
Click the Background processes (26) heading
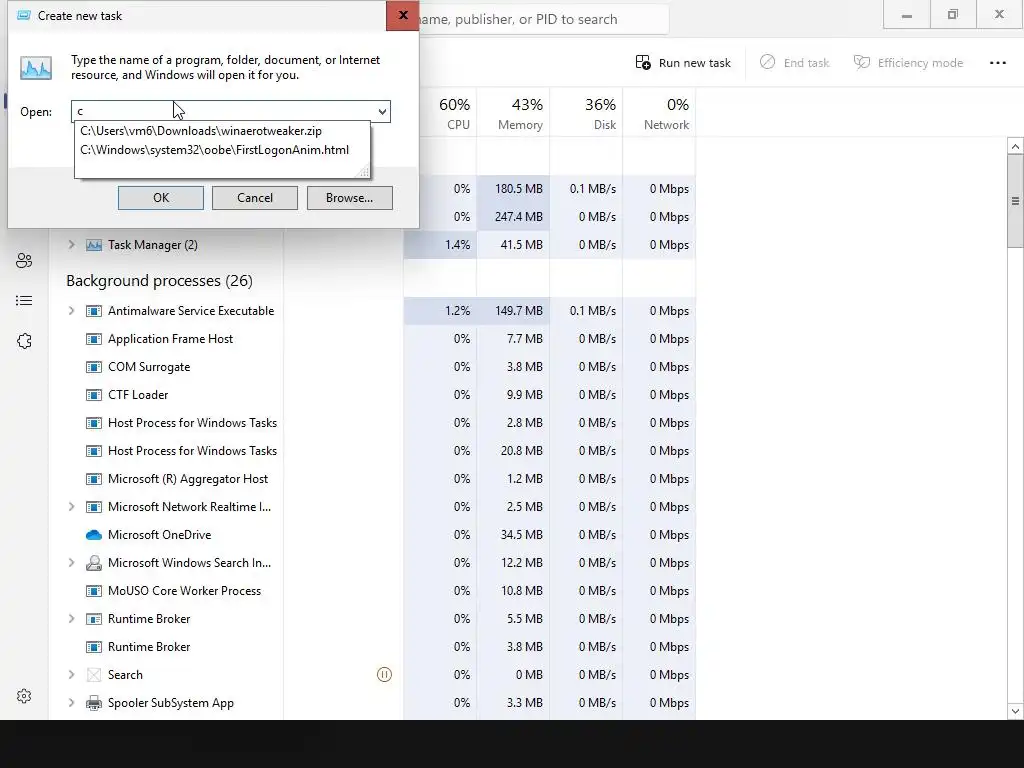(159, 281)
